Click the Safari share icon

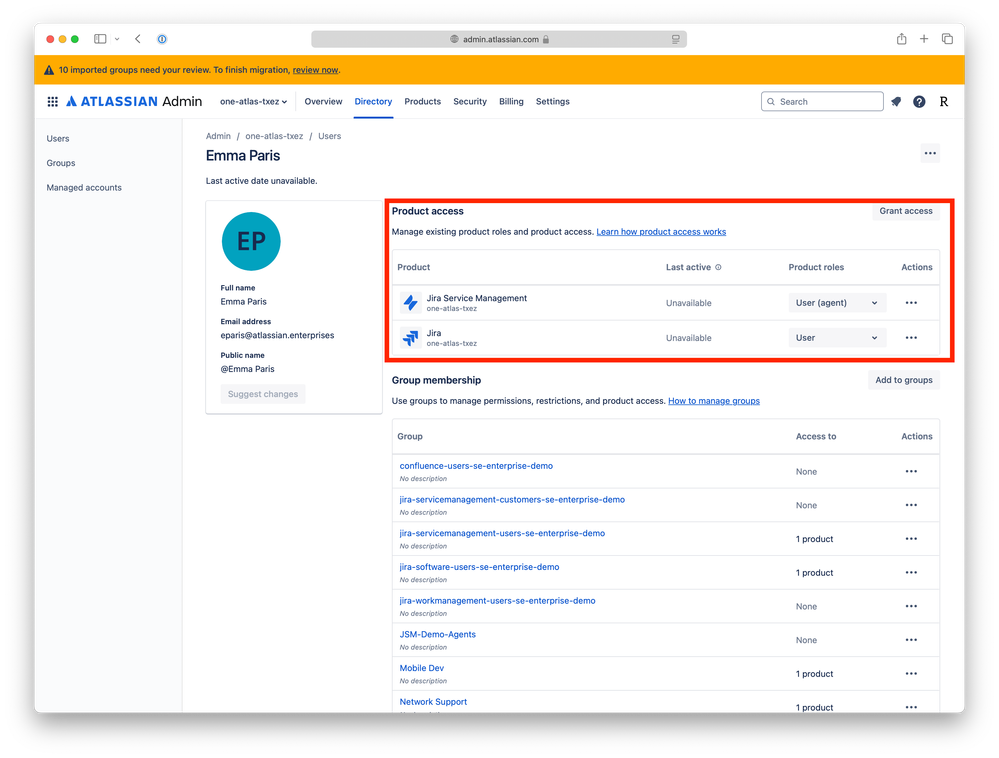[902, 39]
